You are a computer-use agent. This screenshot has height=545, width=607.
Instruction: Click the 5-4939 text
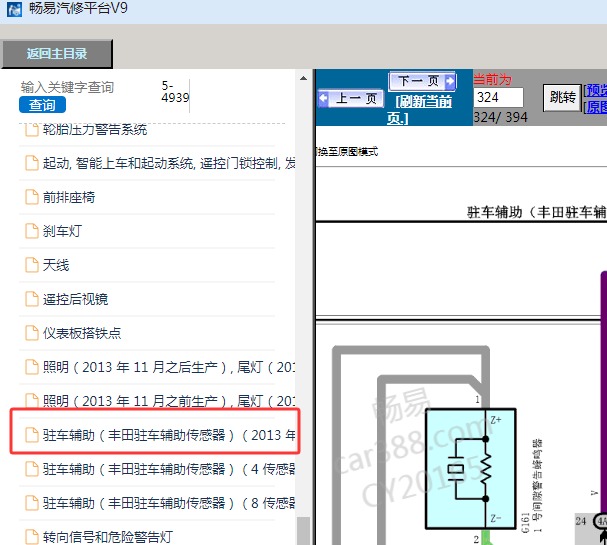click(x=175, y=92)
